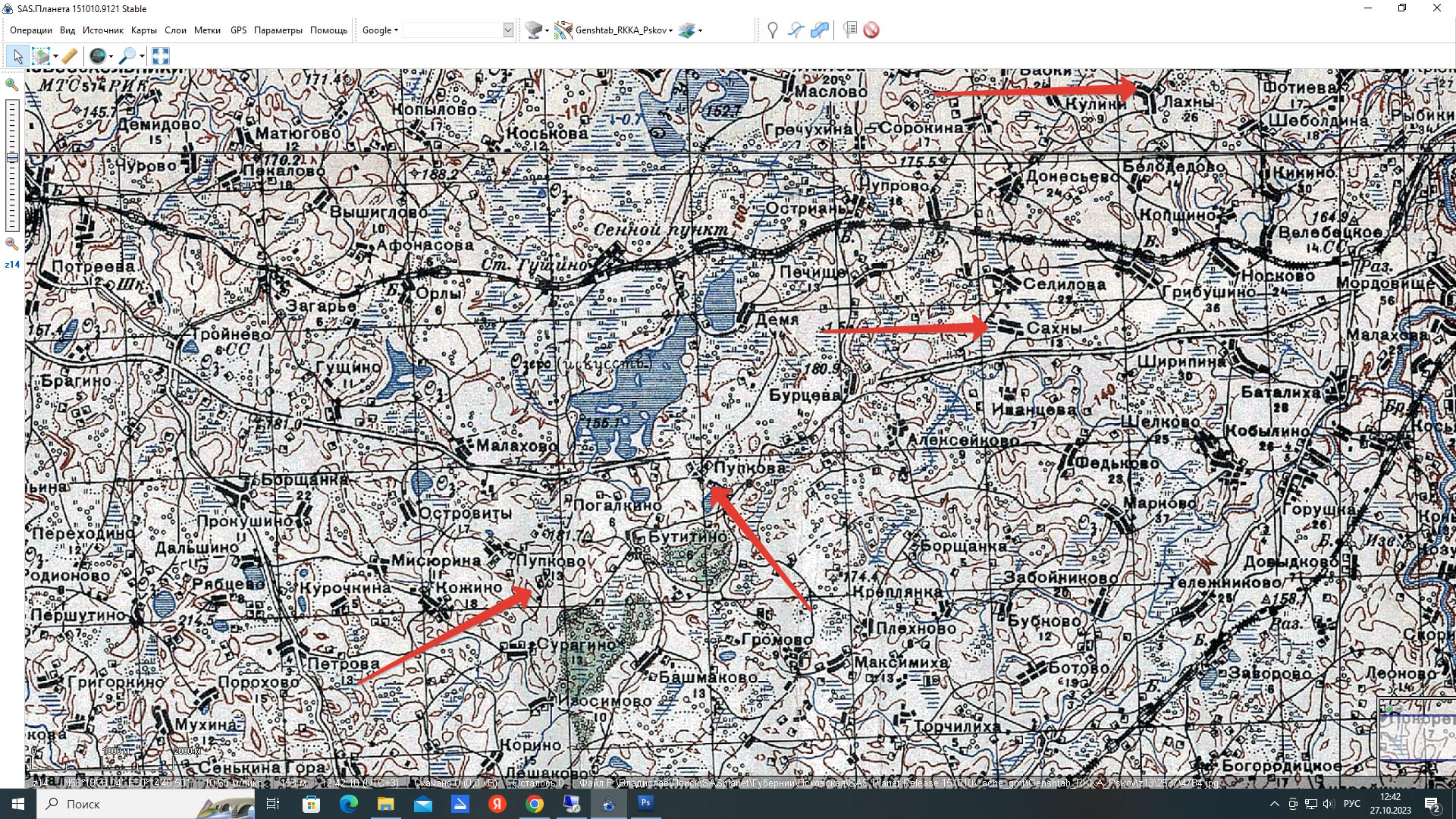Click the selection area manager icon
Viewport: 1456px width, 819px height.
(42, 56)
